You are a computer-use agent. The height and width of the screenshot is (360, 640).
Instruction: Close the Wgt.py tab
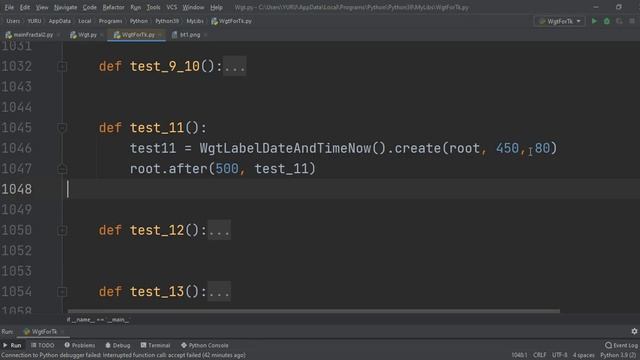tap(102, 35)
